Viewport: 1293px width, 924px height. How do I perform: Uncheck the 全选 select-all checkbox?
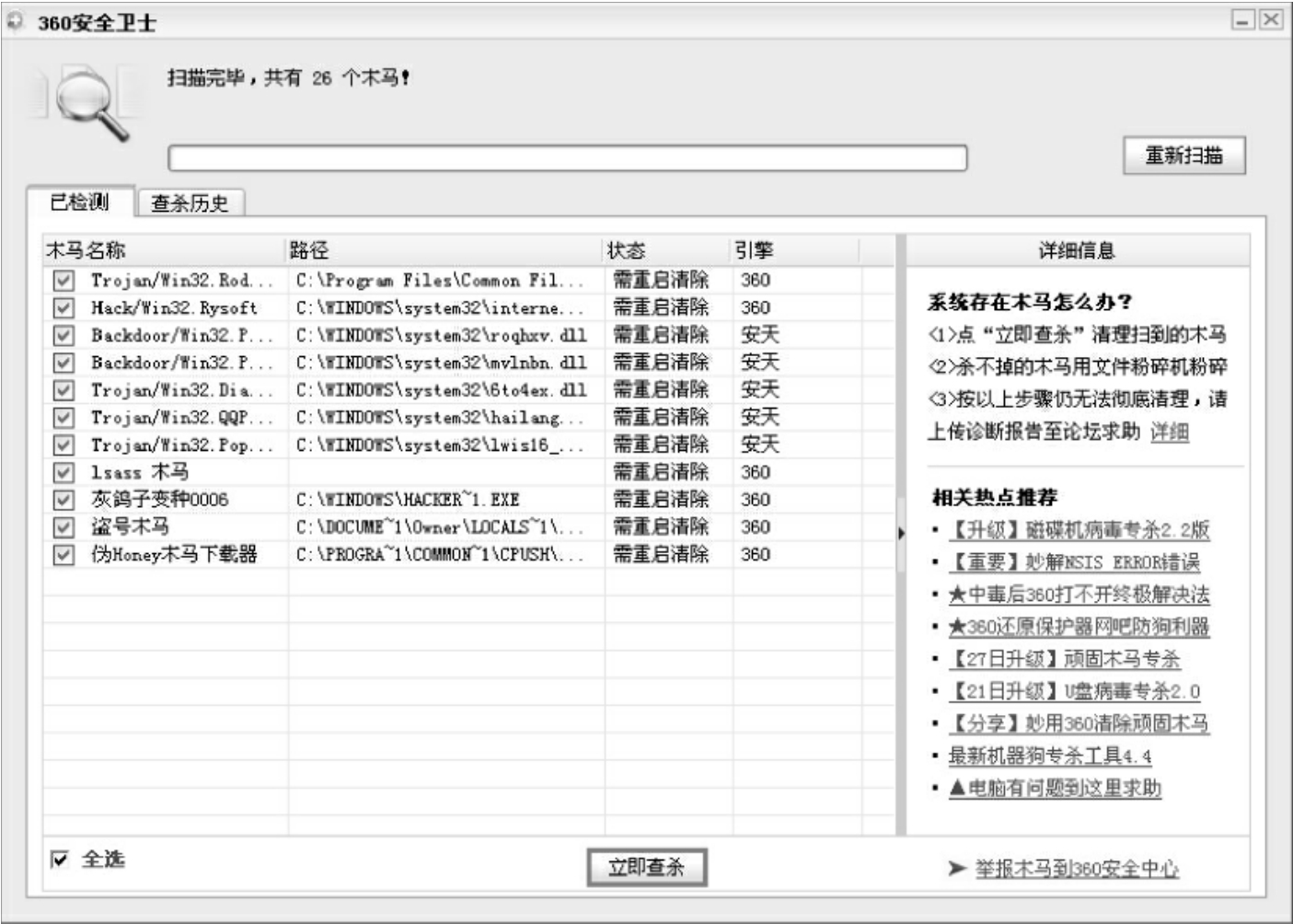[x=60, y=860]
